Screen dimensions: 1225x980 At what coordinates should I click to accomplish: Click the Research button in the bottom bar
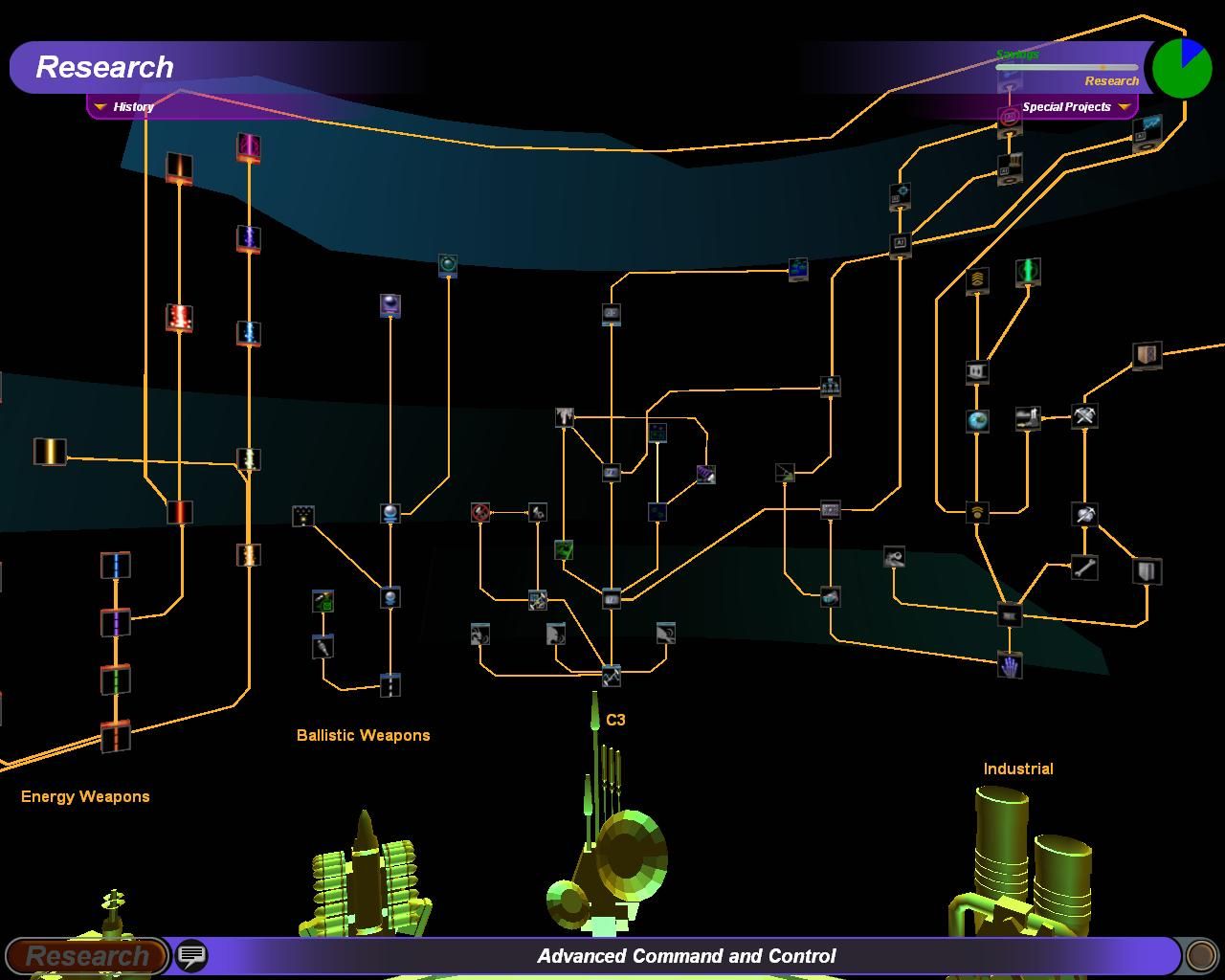click(x=87, y=955)
